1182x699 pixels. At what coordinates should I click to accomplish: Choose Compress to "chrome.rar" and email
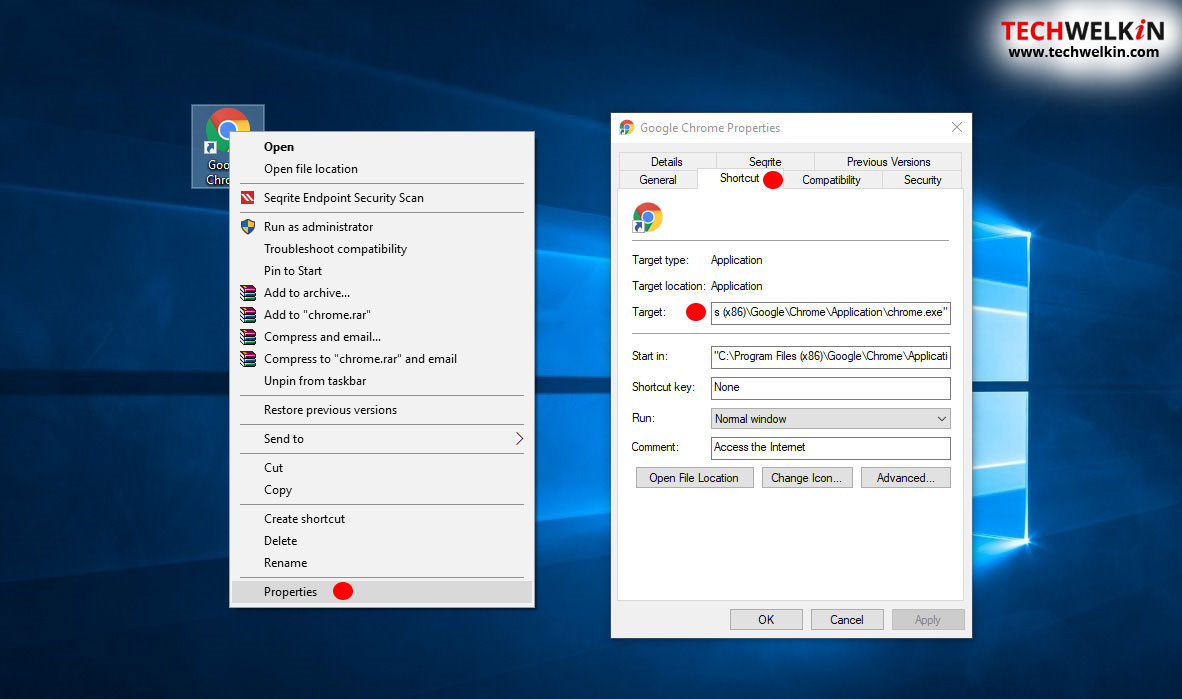click(381, 359)
